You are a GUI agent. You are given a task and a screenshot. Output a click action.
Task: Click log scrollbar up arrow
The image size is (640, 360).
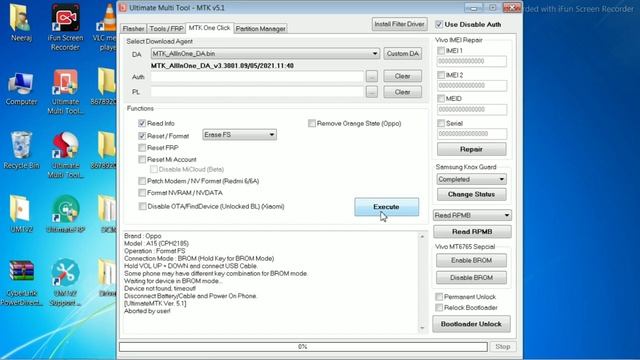pyautogui.click(x=422, y=236)
